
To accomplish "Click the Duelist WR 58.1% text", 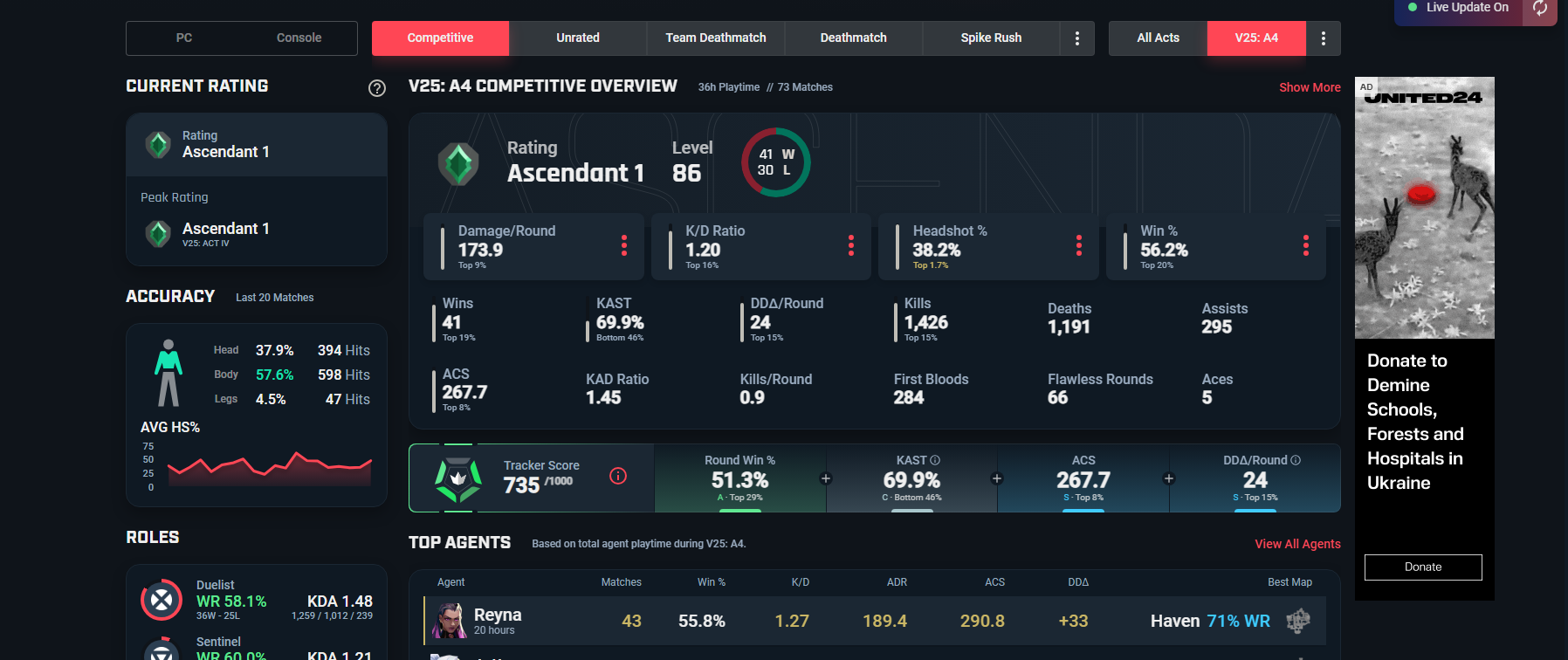I will (x=231, y=602).
